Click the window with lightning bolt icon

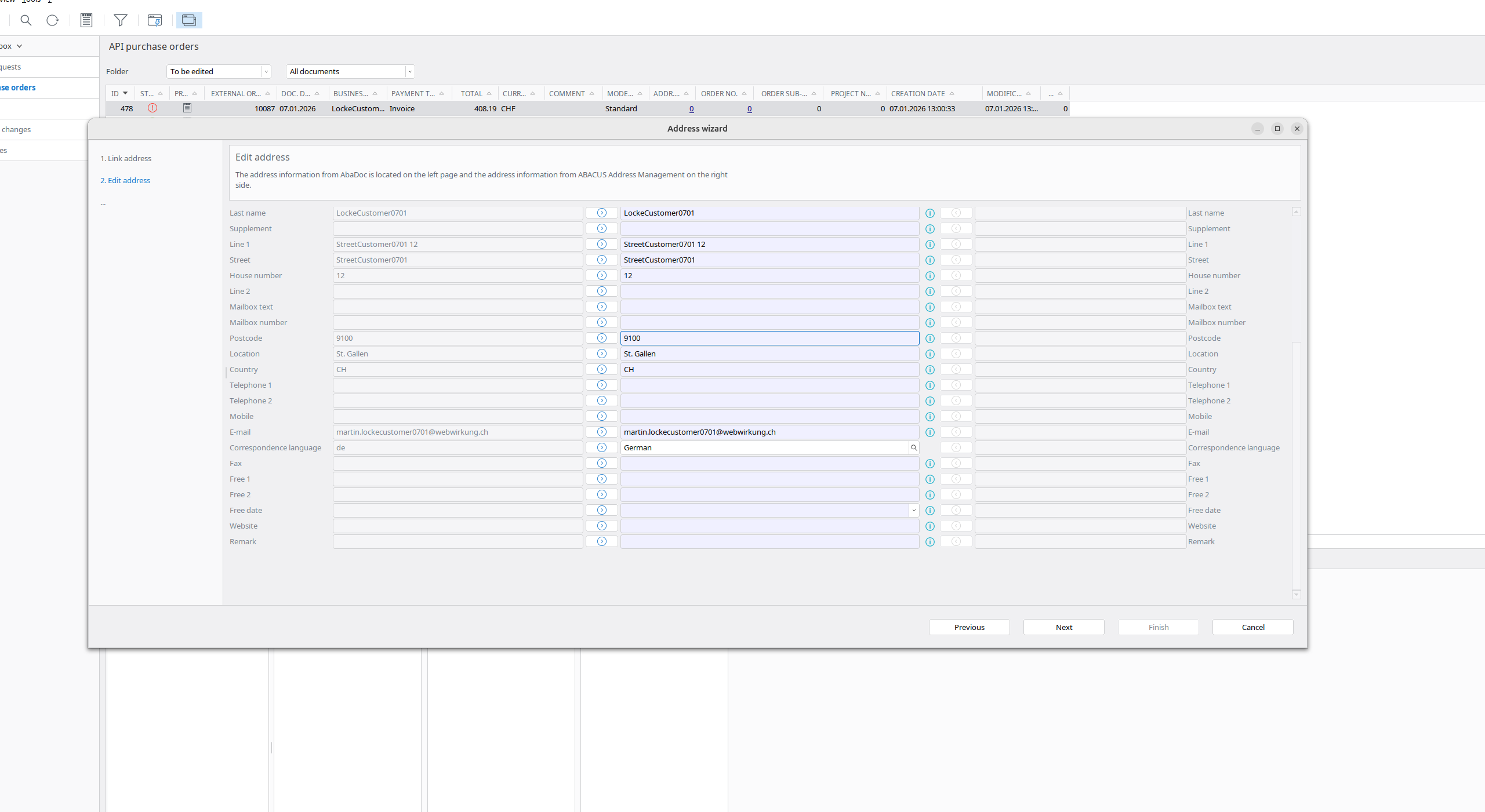(155, 20)
